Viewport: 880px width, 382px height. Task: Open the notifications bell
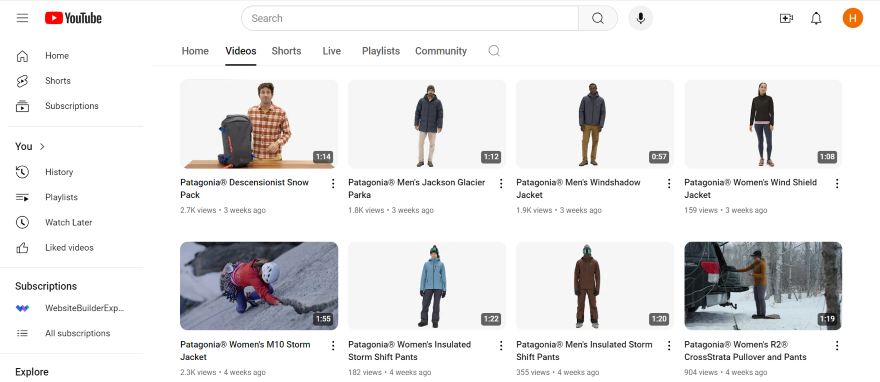coord(816,18)
